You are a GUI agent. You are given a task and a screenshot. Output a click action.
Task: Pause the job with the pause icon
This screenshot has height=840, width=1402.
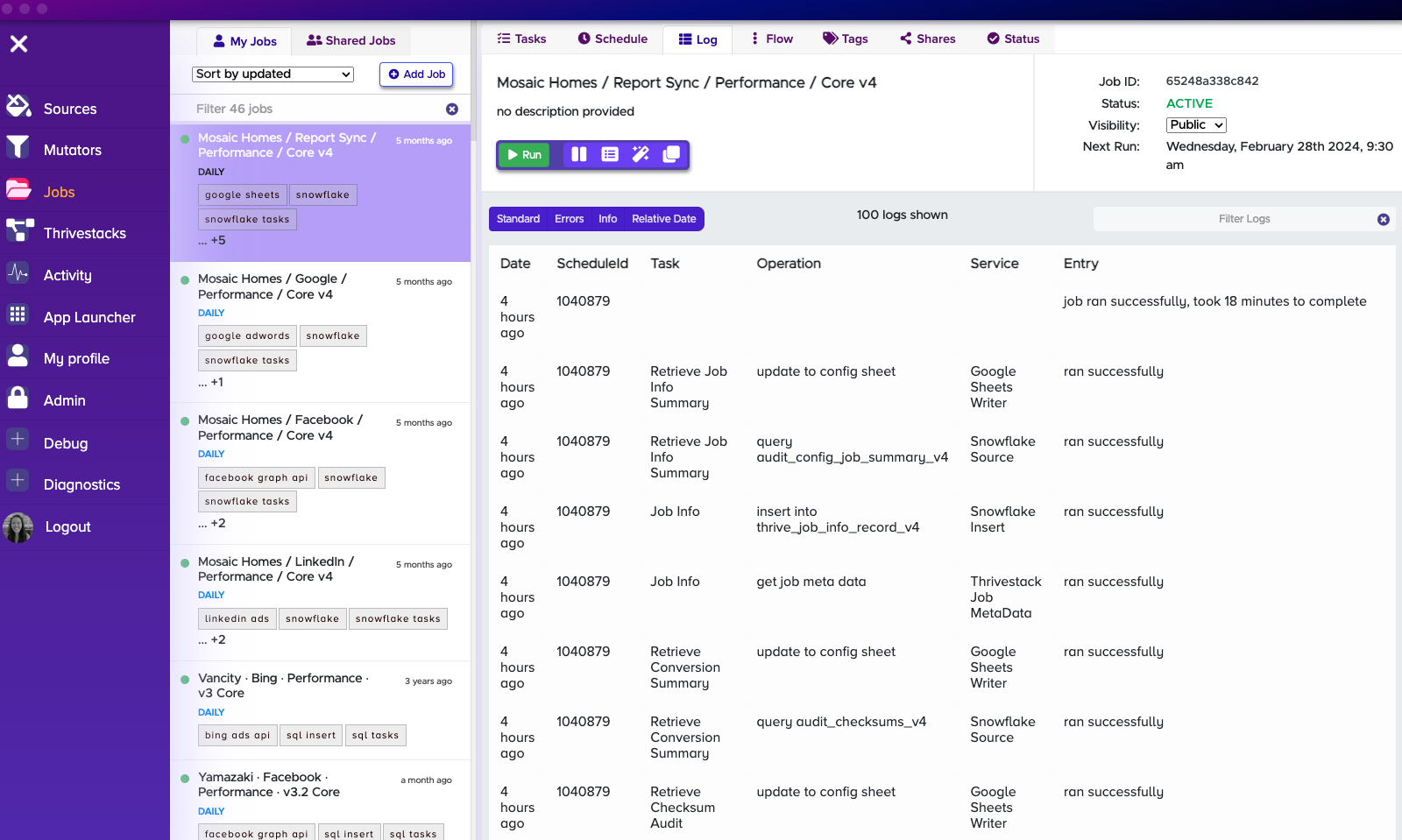coord(578,154)
